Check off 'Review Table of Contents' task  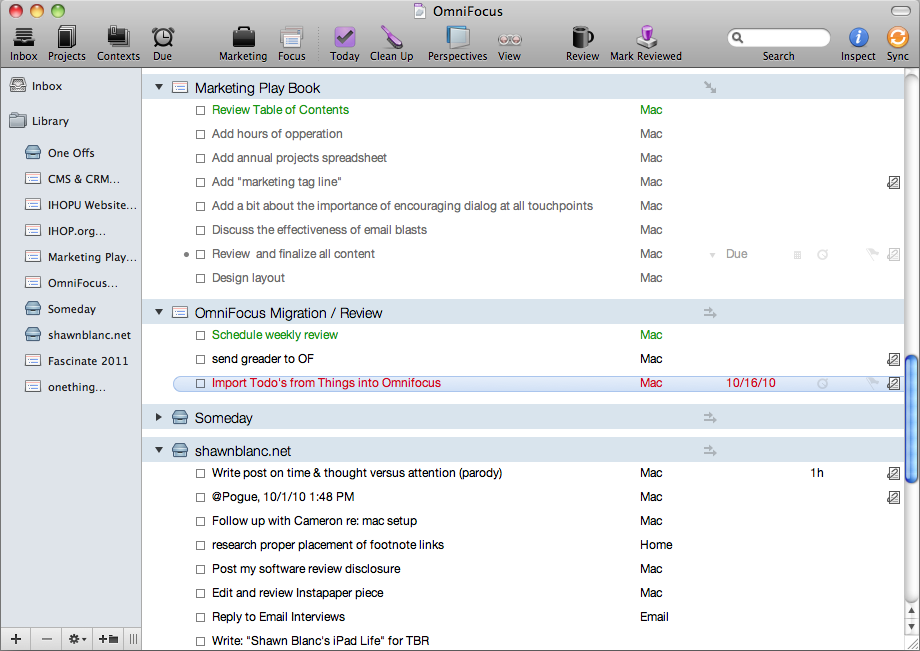201,110
